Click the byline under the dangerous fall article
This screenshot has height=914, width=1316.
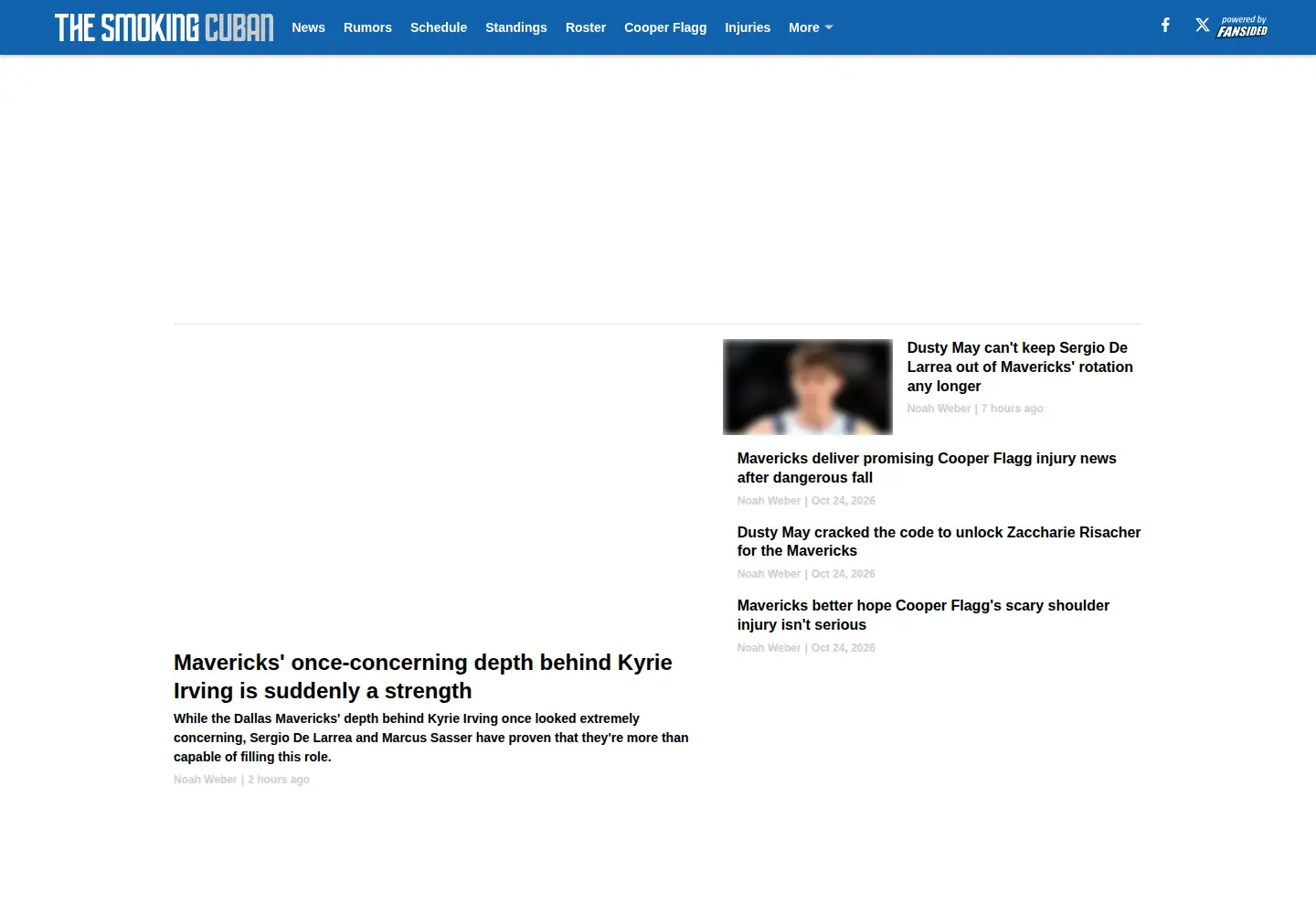[x=806, y=501]
